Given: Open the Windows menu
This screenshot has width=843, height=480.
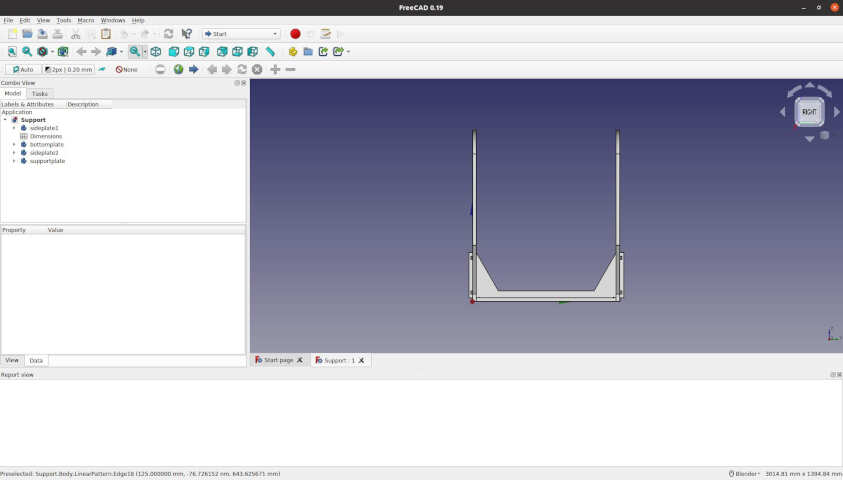Looking at the screenshot, I should coord(113,20).
